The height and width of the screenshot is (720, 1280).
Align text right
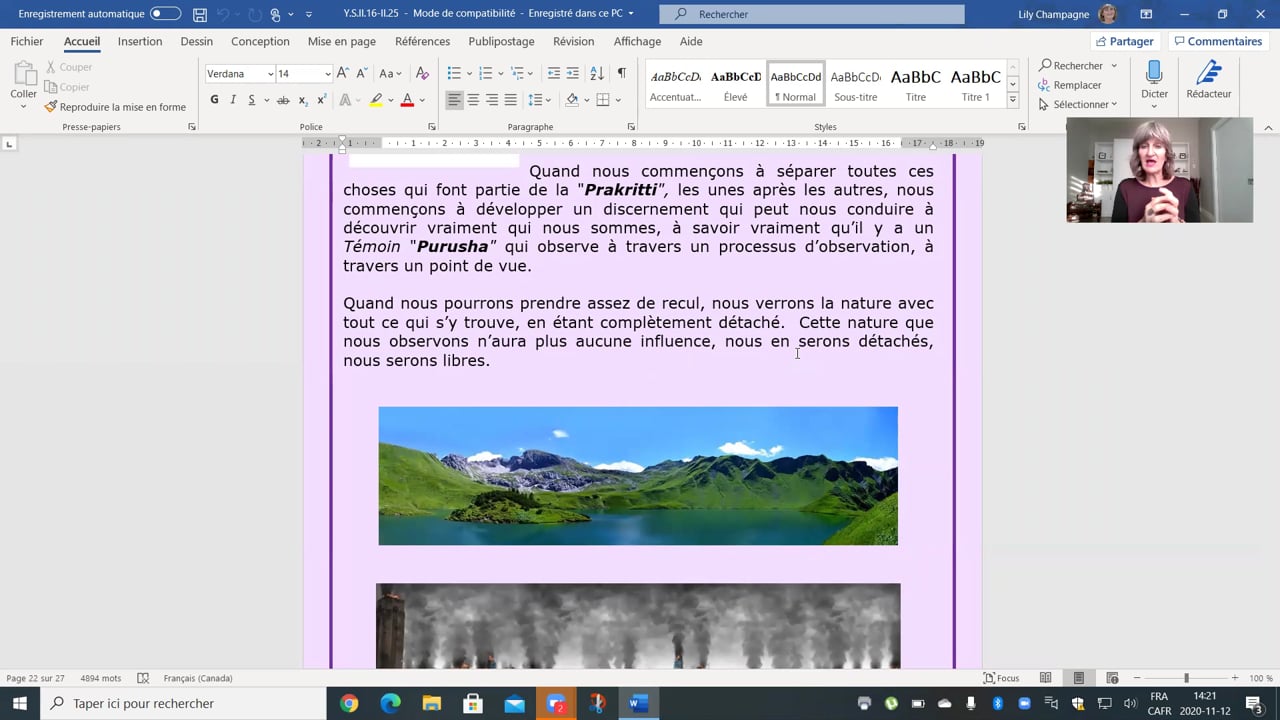click(492, 100)
